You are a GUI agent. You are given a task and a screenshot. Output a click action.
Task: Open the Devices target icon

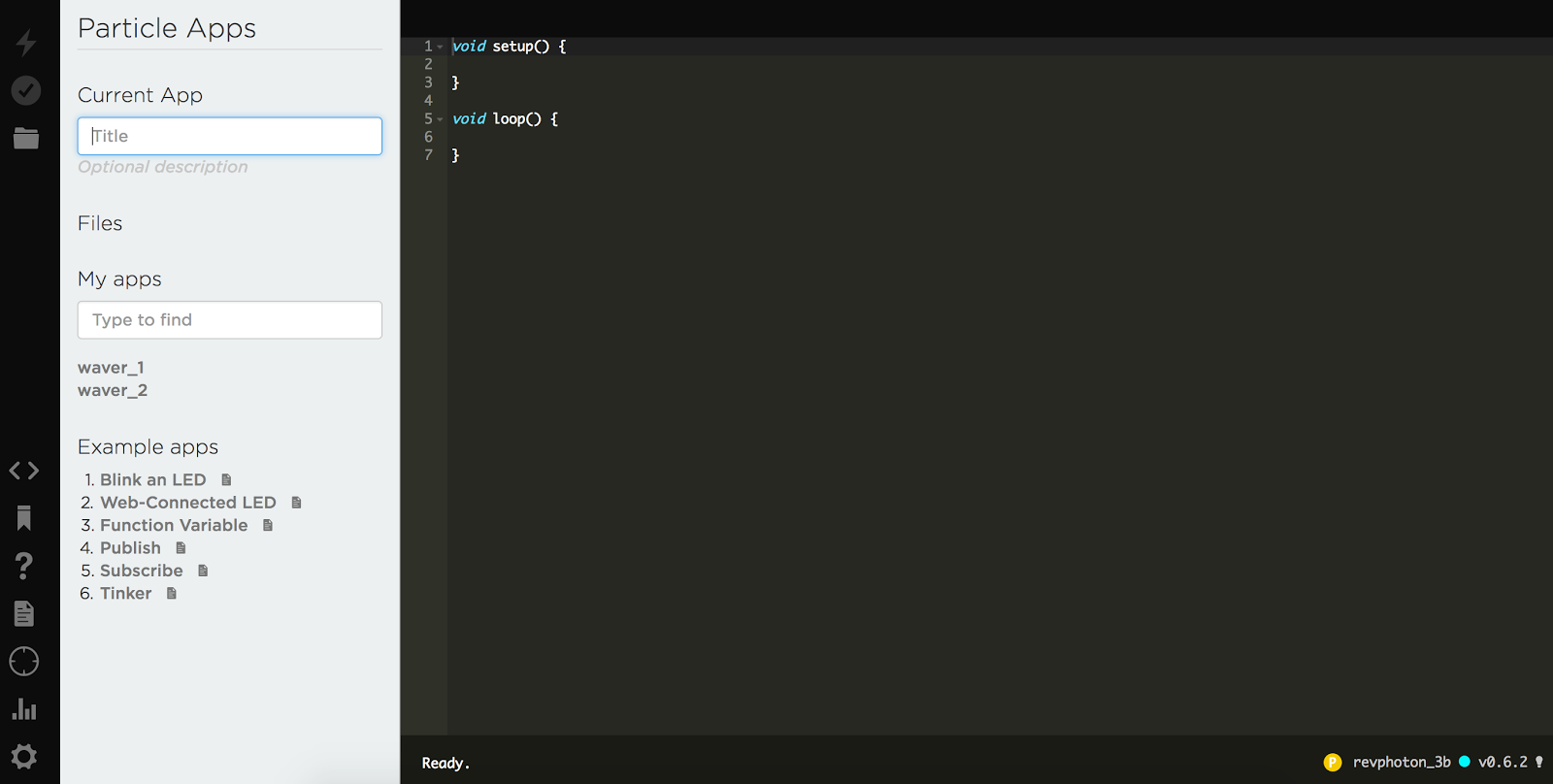24,662
